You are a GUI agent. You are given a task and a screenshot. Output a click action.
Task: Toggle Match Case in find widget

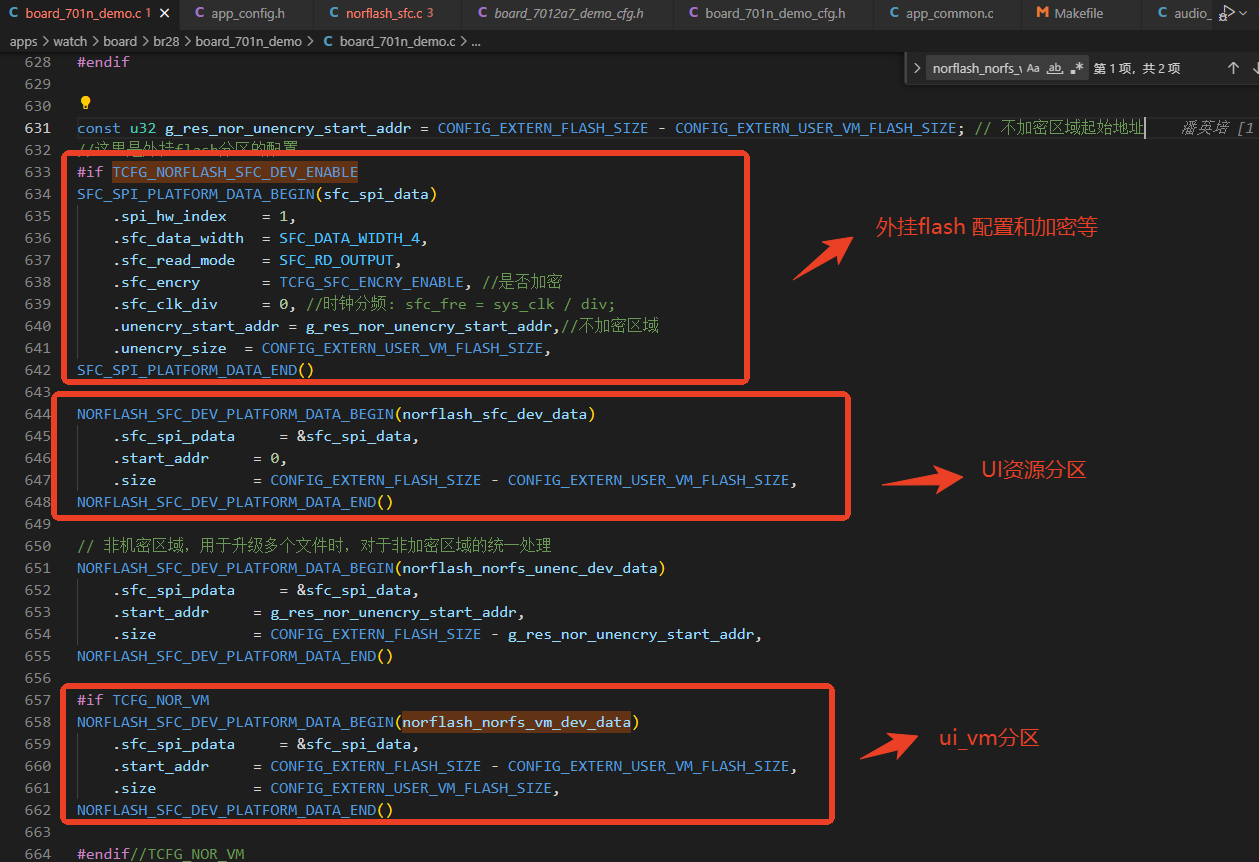click(1033, 68)
